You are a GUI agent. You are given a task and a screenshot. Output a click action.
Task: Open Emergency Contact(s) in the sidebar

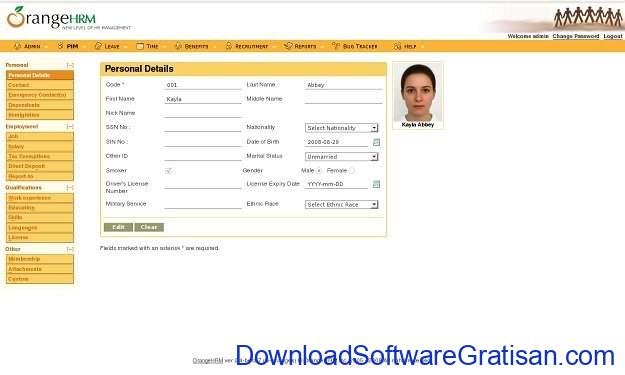pyautogui.click(x=40, y=95)
